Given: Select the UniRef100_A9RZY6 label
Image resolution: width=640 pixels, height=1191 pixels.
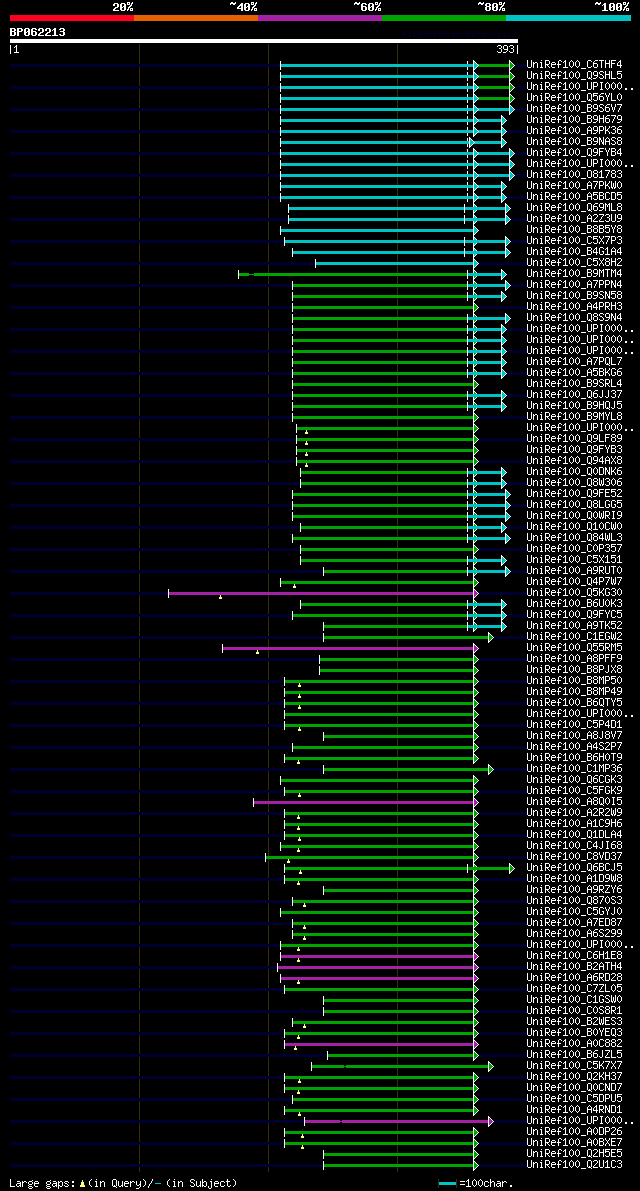Looking at the screenshot, I should (574, 890).
